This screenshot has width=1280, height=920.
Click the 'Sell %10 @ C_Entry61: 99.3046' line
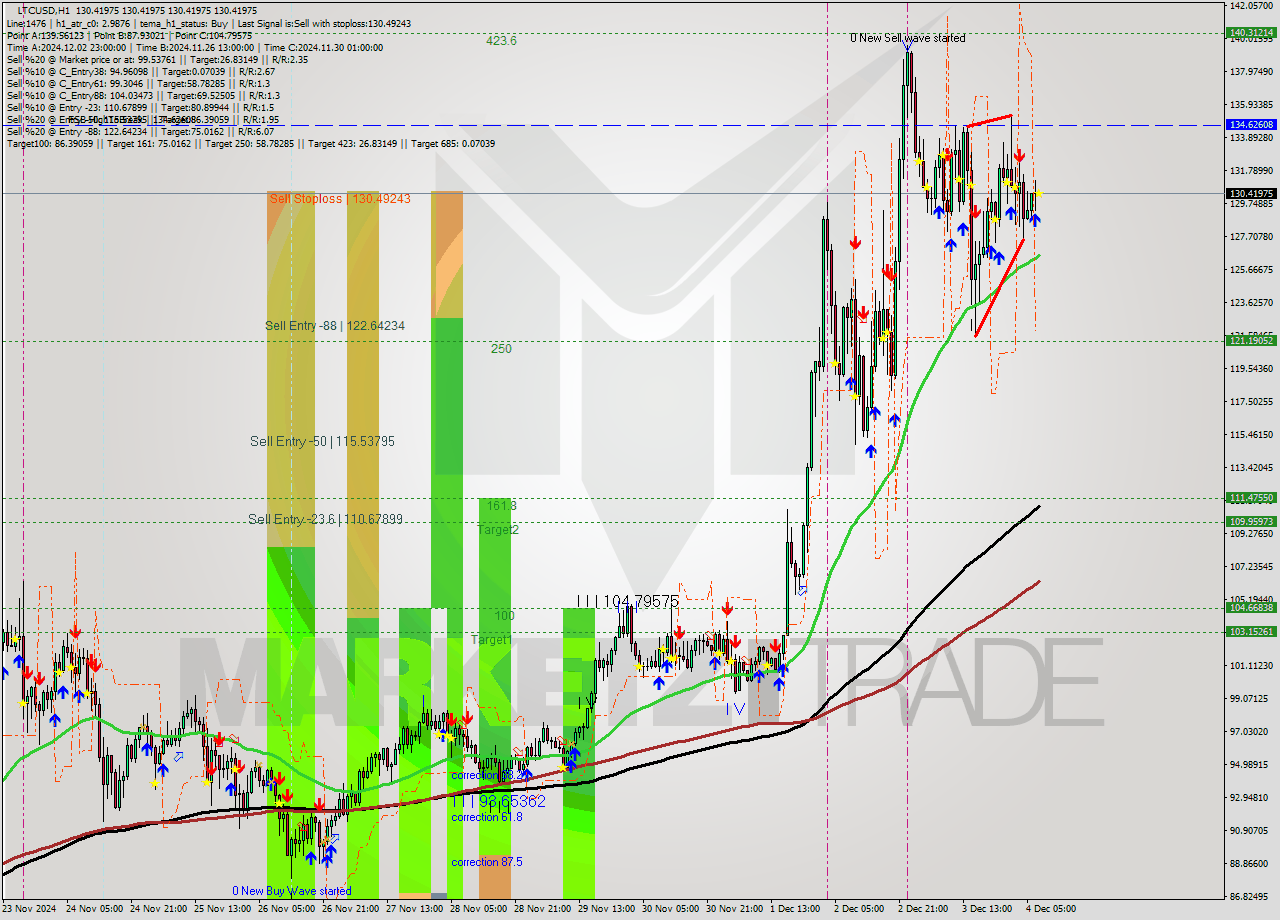(138, 83)
